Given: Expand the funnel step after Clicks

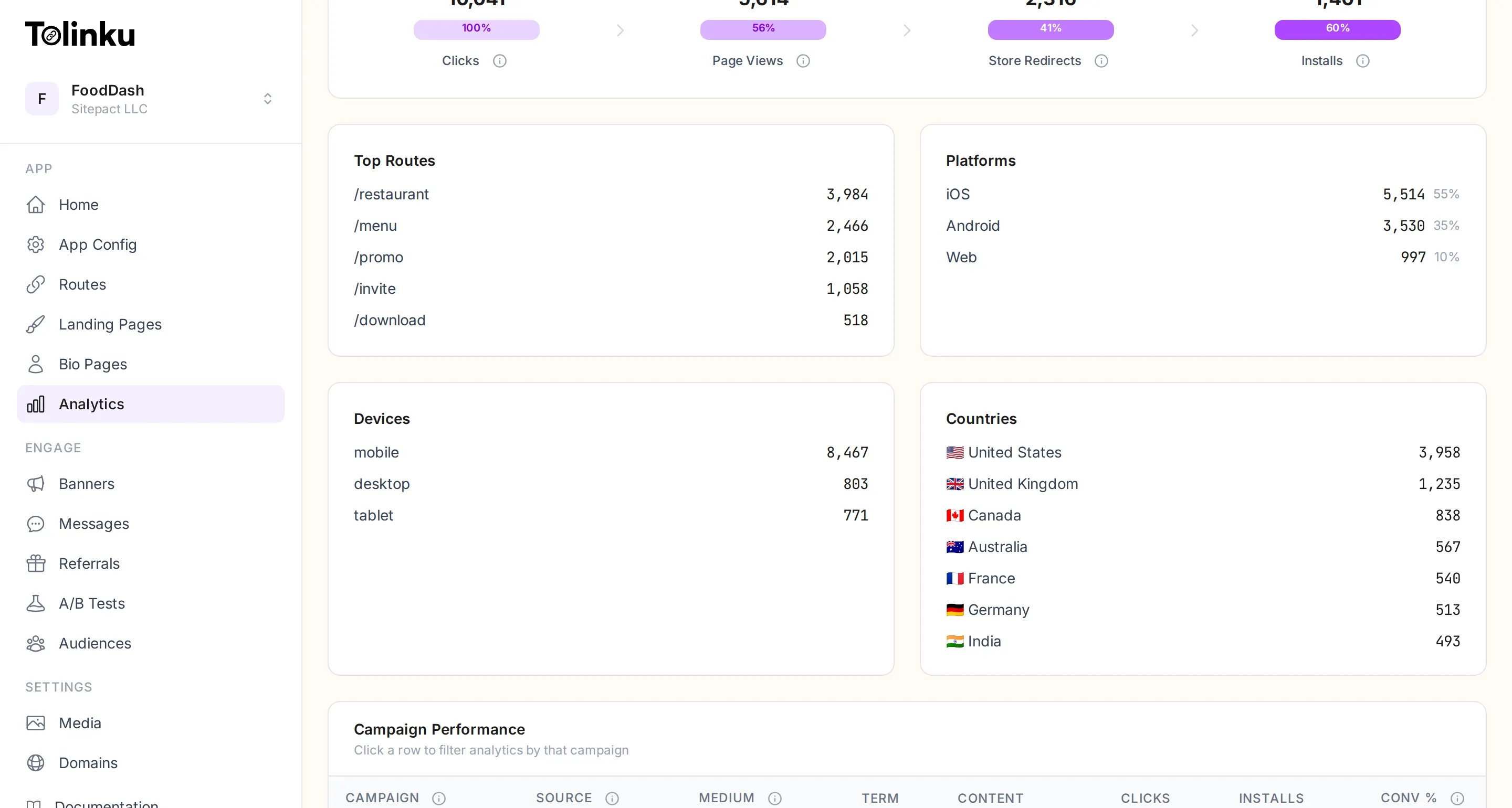Looking at the screenshot, I should click(621, 30).
